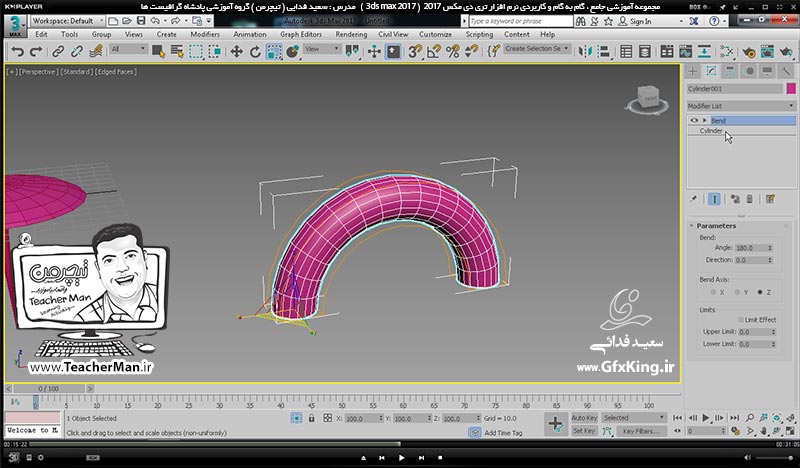Click the keyword search field

pyautogui.click(x=520, y=21)
